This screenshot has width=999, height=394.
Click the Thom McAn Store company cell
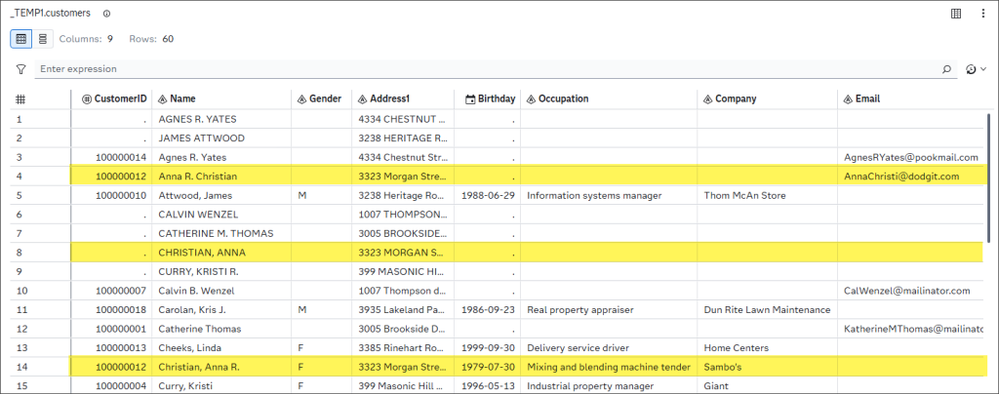(768, 195)
